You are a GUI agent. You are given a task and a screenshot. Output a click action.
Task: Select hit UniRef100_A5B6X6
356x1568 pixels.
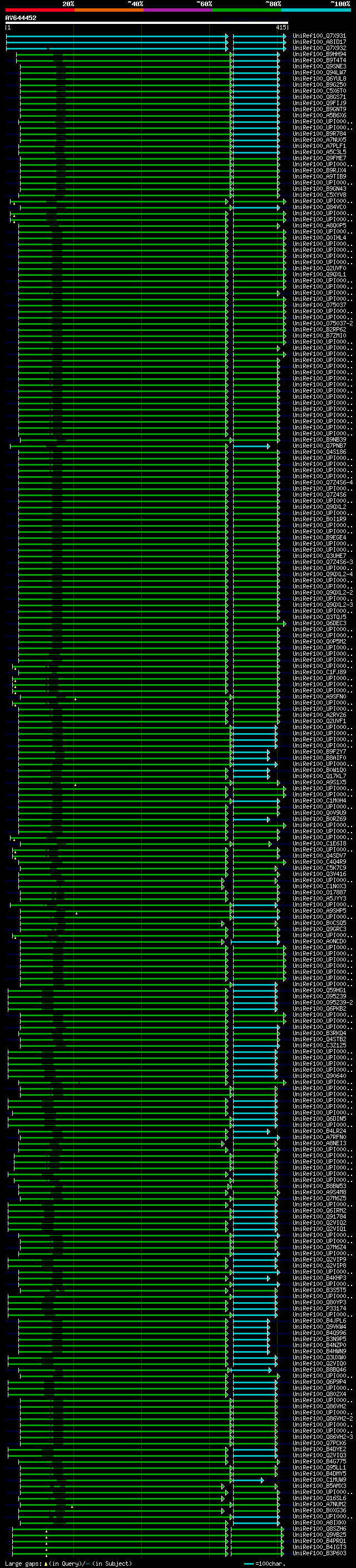click(x=319, y=115)
